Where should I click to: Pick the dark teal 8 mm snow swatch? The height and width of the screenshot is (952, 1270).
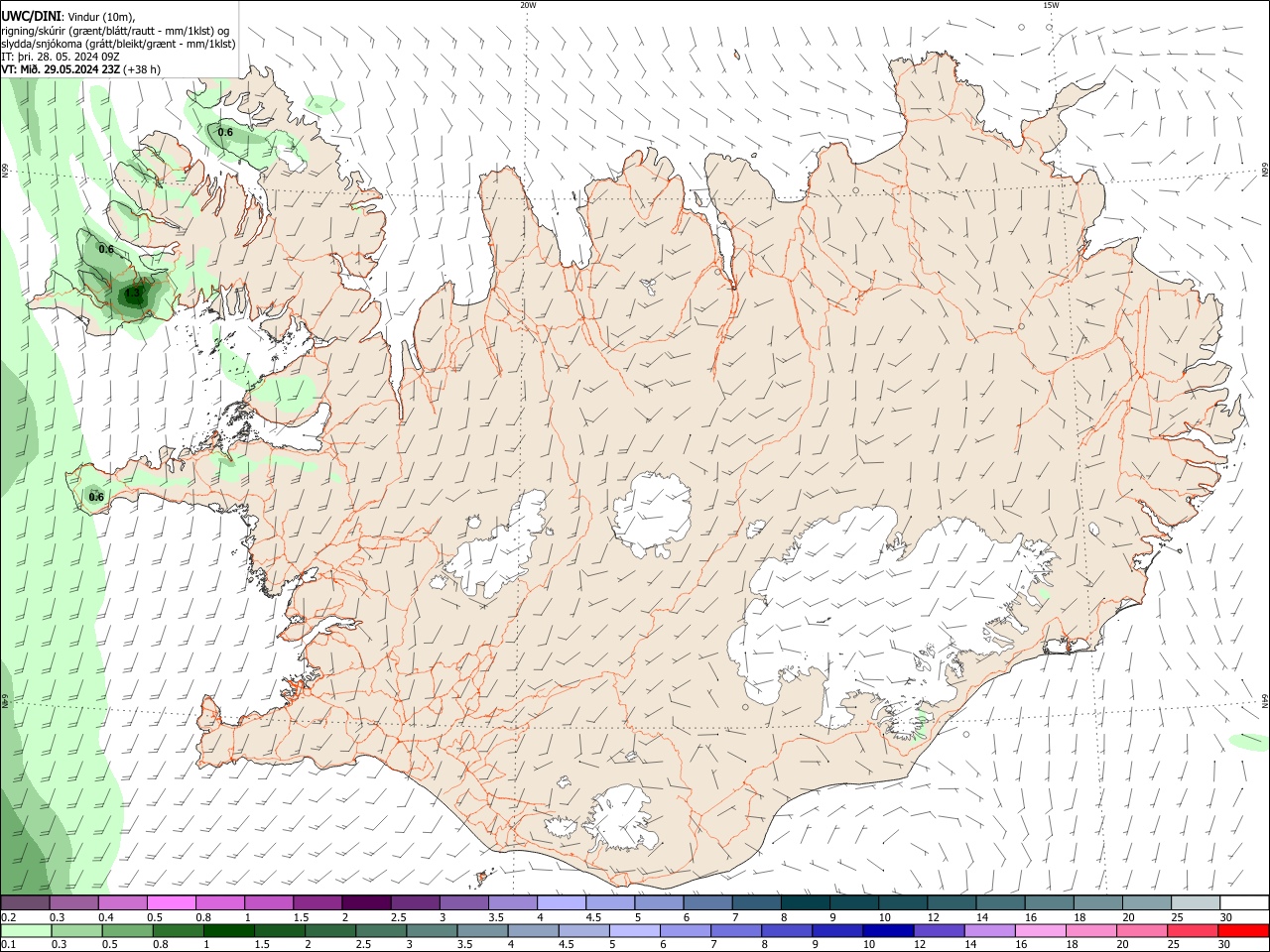tap(805, 903)
